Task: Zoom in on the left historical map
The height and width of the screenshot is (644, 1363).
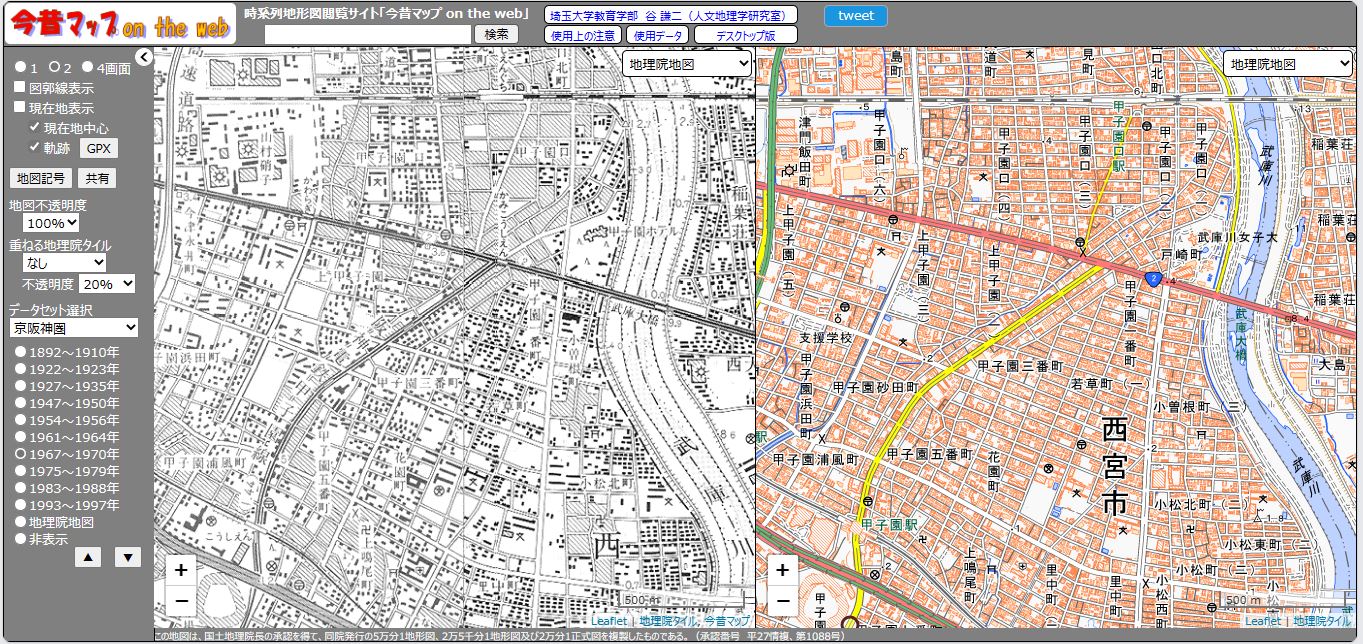Action: [181, 570]
